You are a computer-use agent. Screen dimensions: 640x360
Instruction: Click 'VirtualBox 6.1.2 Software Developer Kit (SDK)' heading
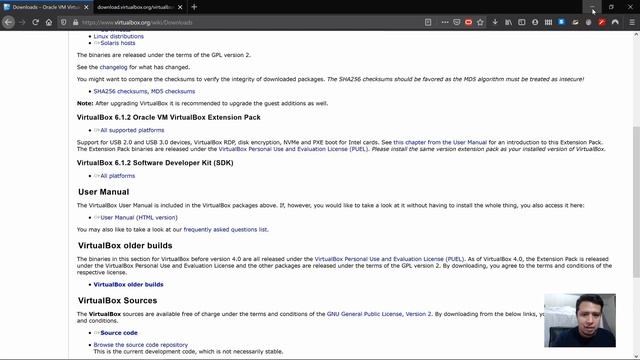(x=155, y=163)
